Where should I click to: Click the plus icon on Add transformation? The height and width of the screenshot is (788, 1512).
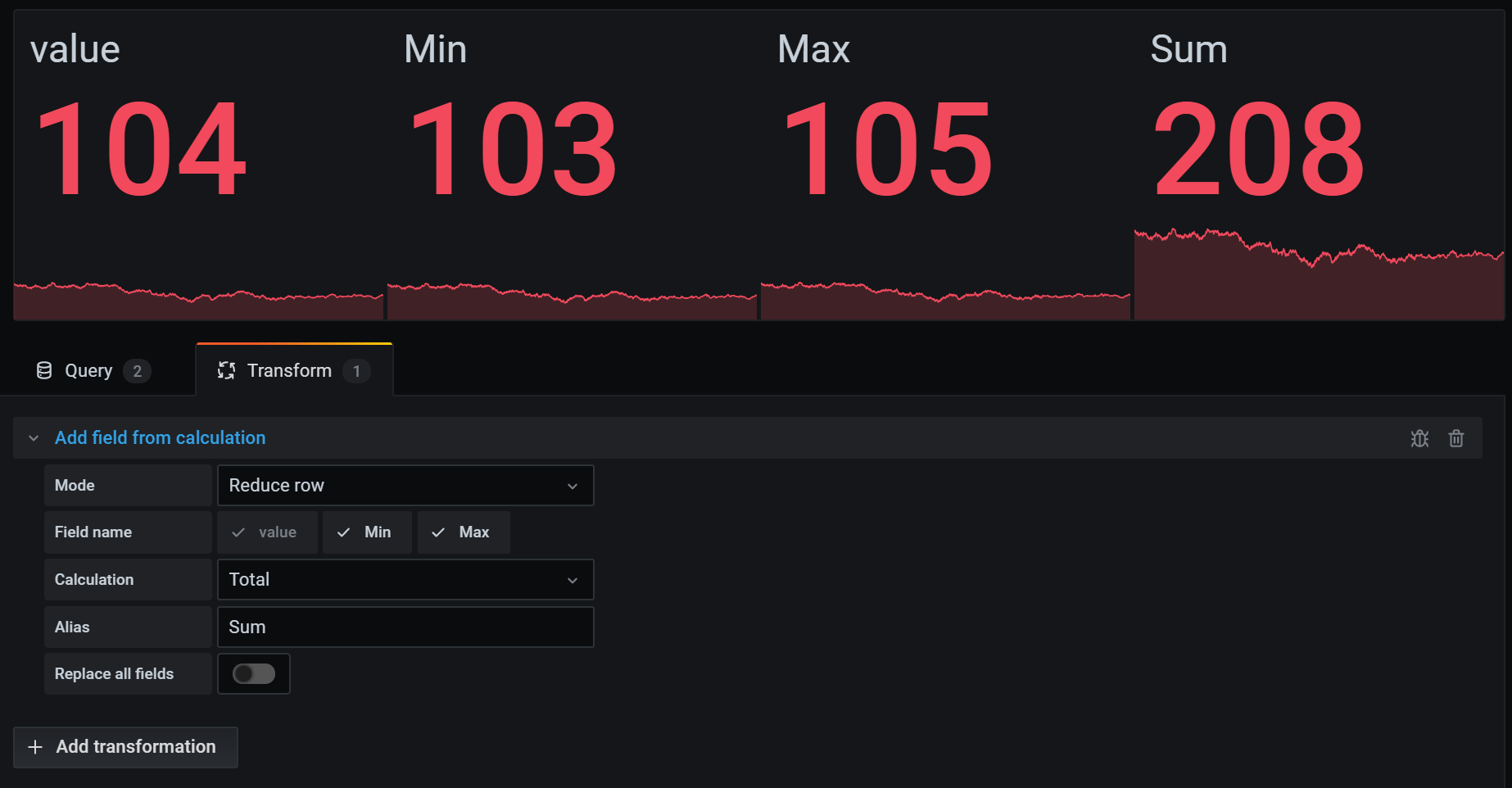[35, 747]
